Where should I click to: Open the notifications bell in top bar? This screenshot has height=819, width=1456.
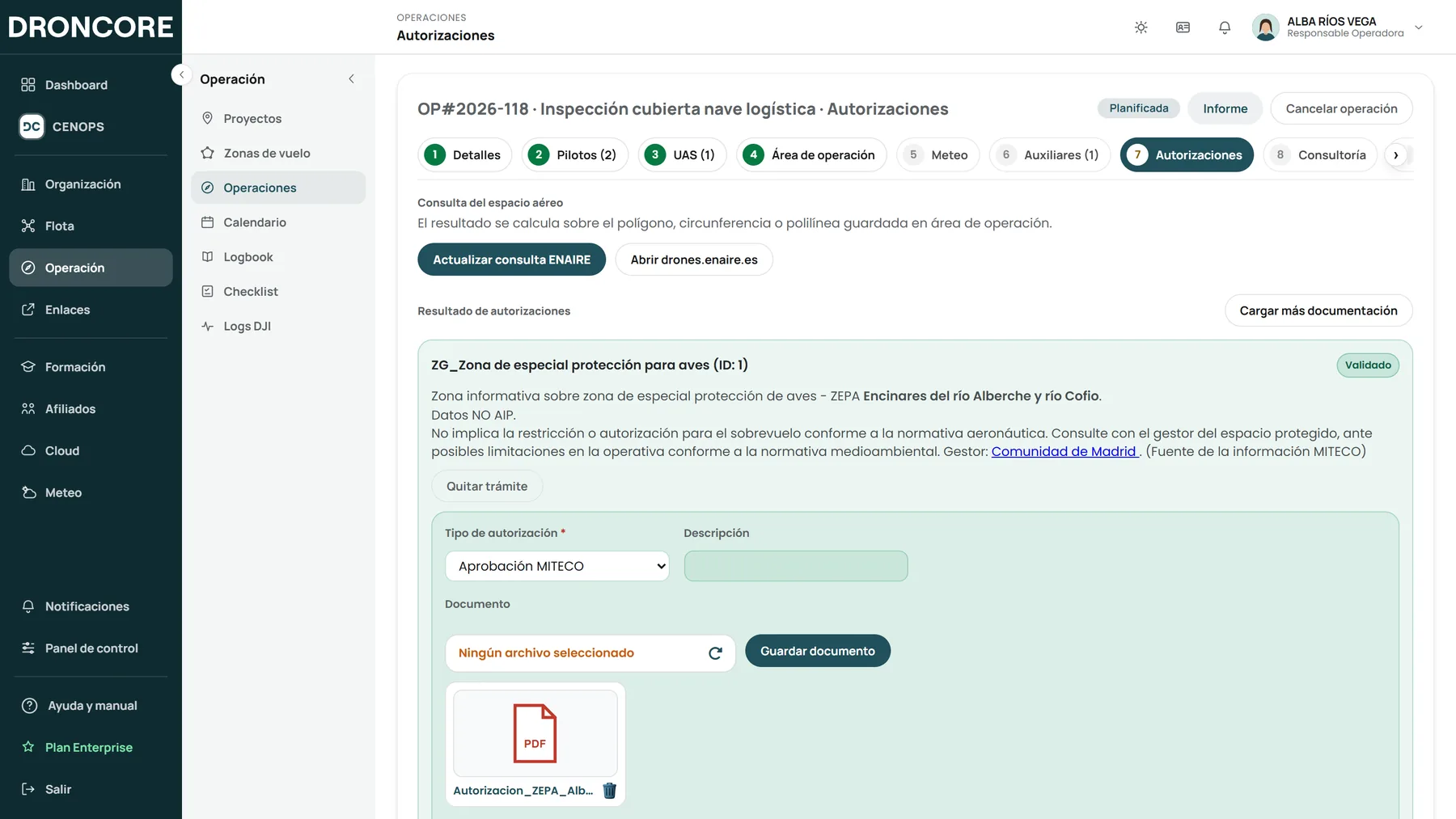point(1225,27)
